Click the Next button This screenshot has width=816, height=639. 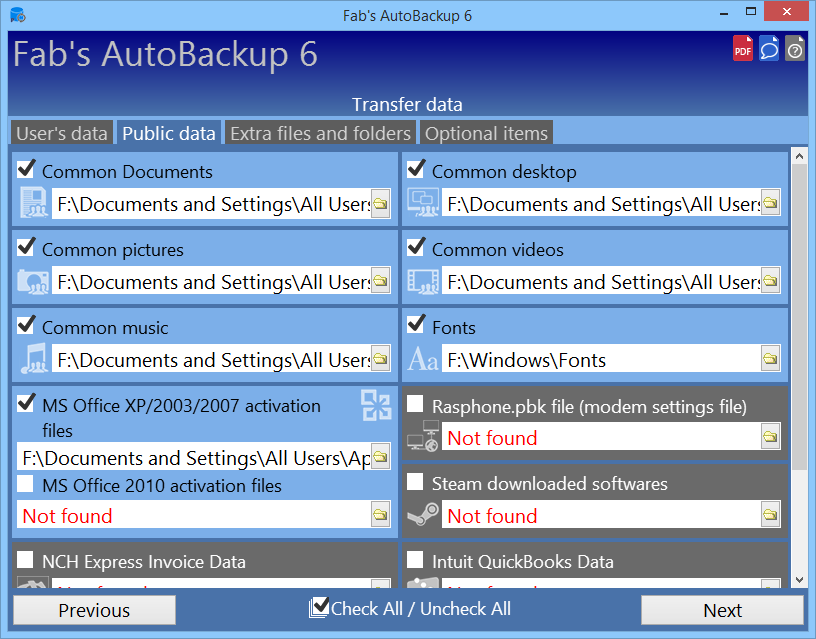(x=722, y=610)
